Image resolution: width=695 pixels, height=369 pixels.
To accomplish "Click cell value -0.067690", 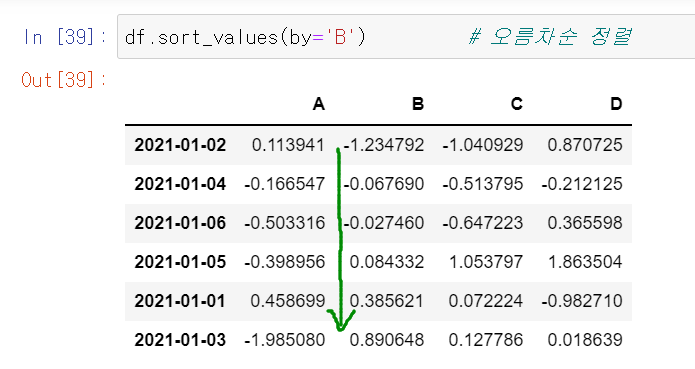I will [384, 184].
